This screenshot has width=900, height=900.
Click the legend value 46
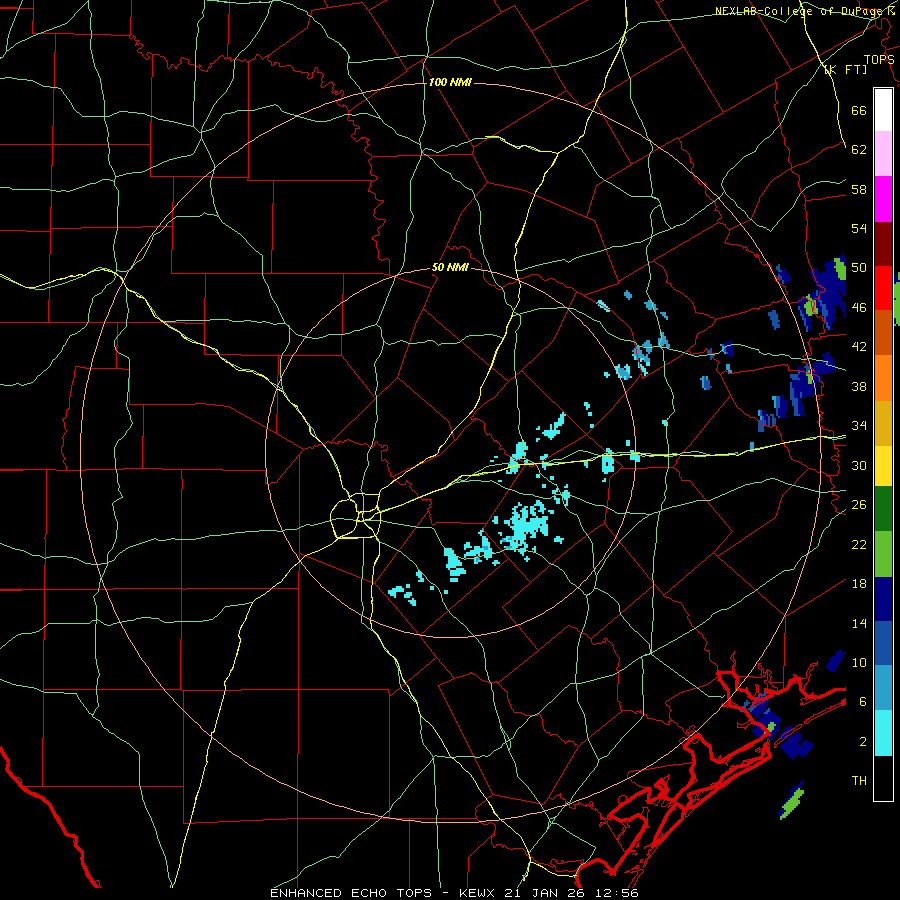coord(859,308)
